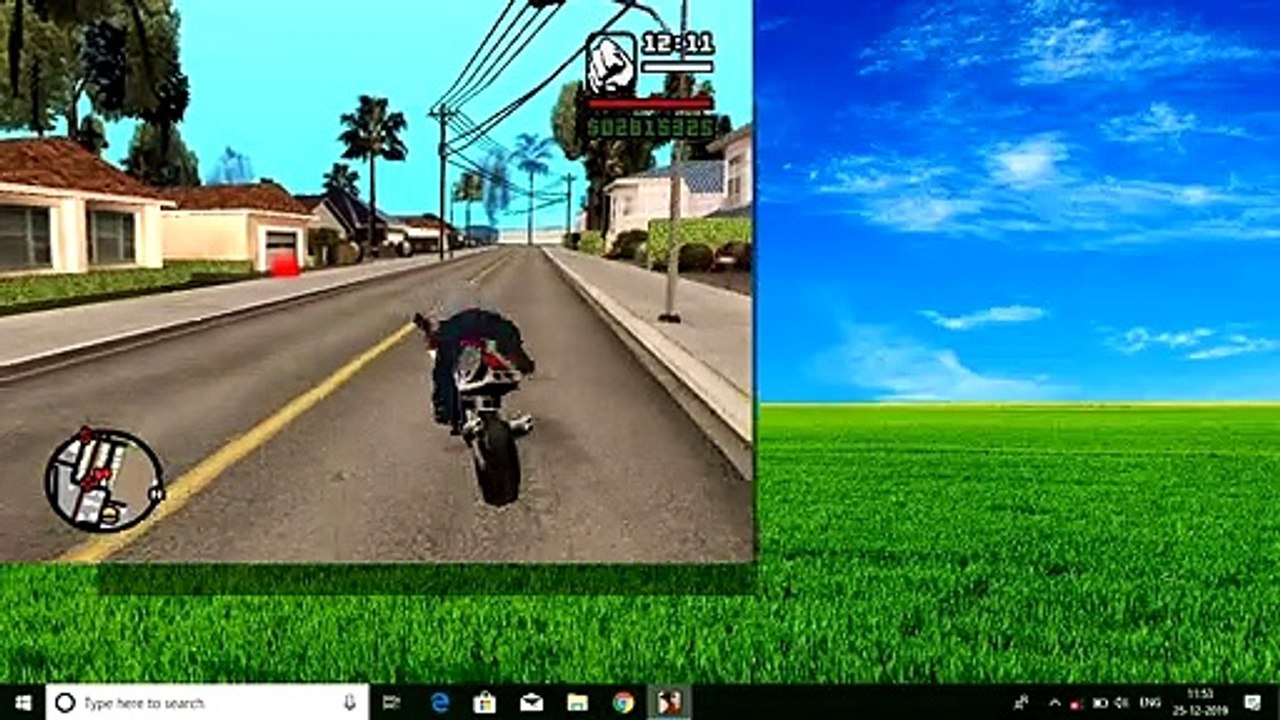Open the Action Center notifications icon

coord(1252,702)
